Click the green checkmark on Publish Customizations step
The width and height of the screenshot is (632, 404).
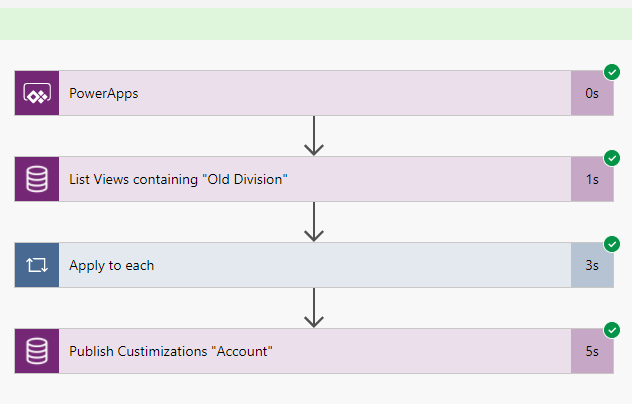[612, 330]
